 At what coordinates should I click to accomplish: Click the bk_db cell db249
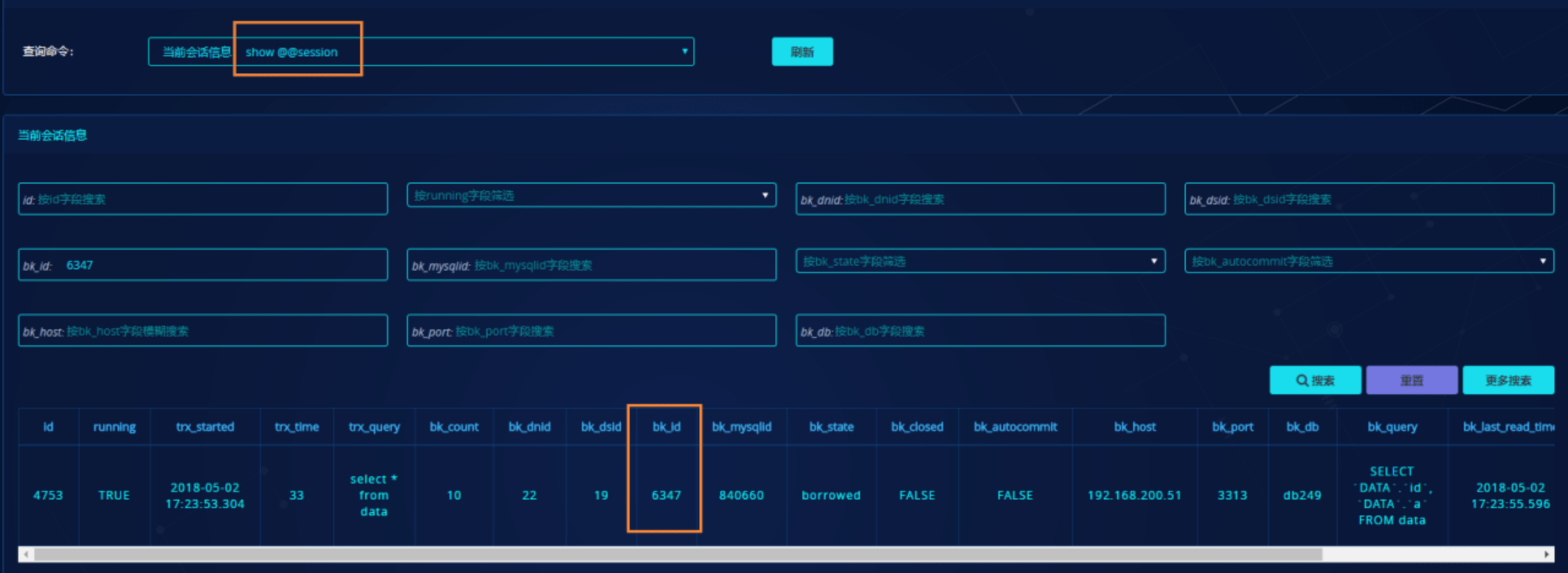pyautogui.click(x=1302, y=495)
